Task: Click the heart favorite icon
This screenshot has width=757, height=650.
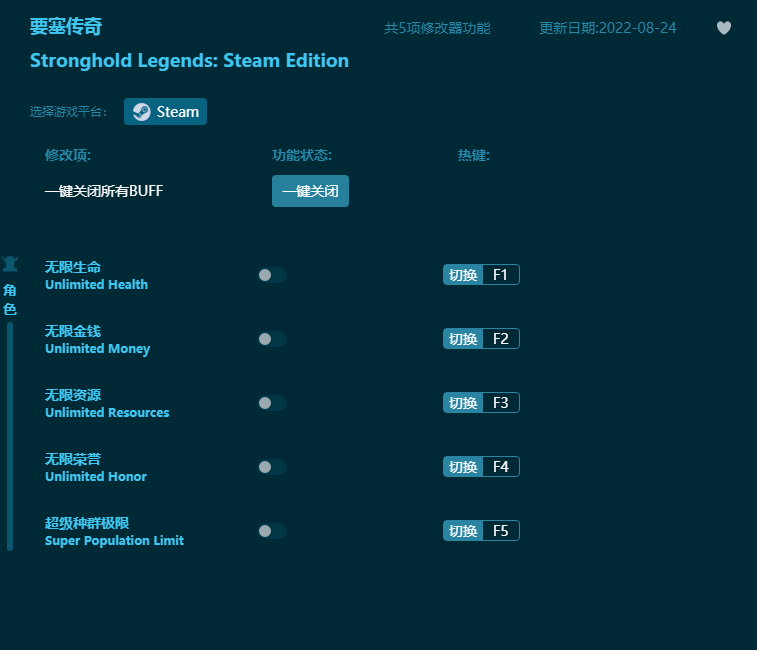Action: [723, 28]
